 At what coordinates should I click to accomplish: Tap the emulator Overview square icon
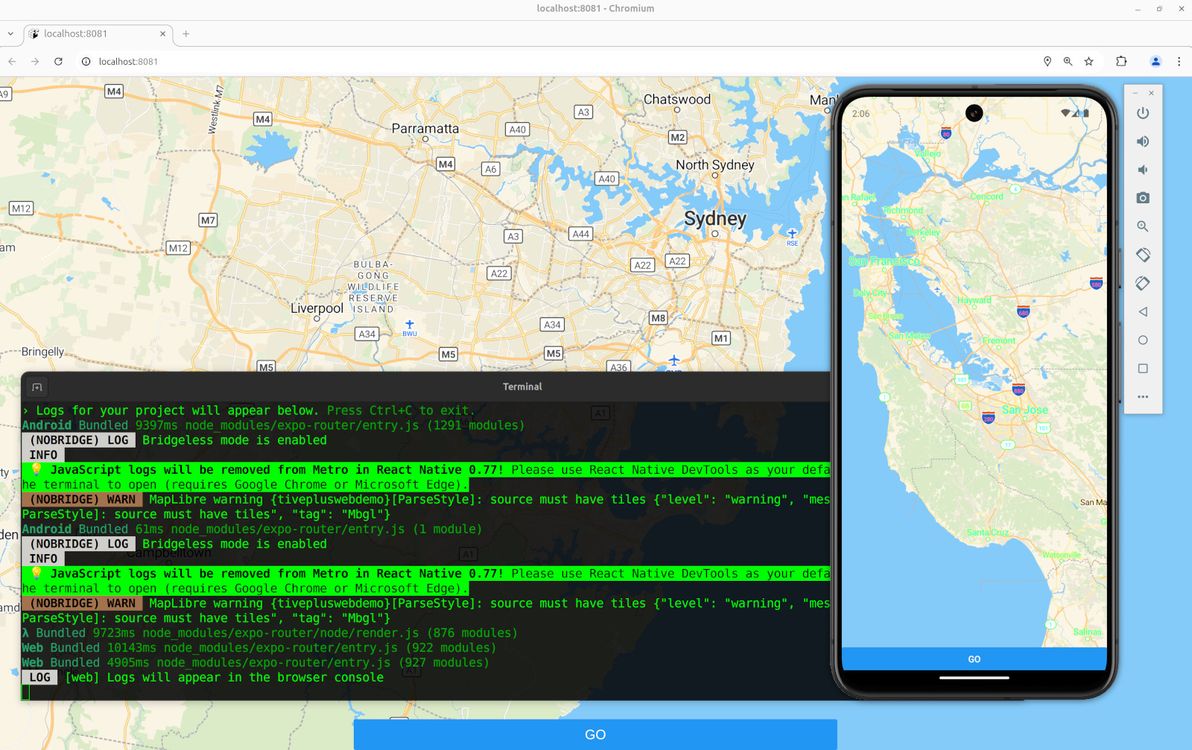(1143, 369)
